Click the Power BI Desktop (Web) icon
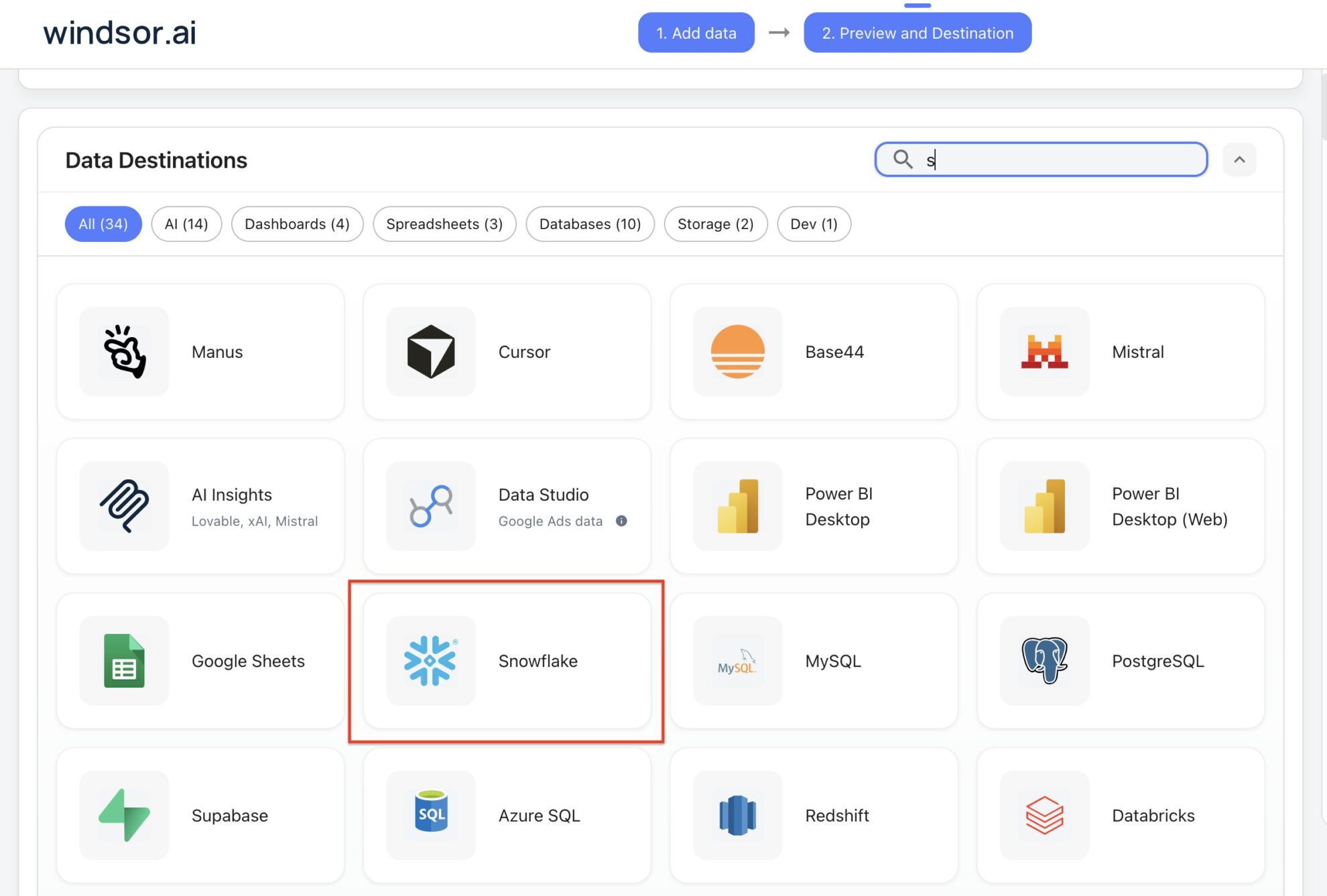The image size is (1327, 896). (x=1045, y=506)
